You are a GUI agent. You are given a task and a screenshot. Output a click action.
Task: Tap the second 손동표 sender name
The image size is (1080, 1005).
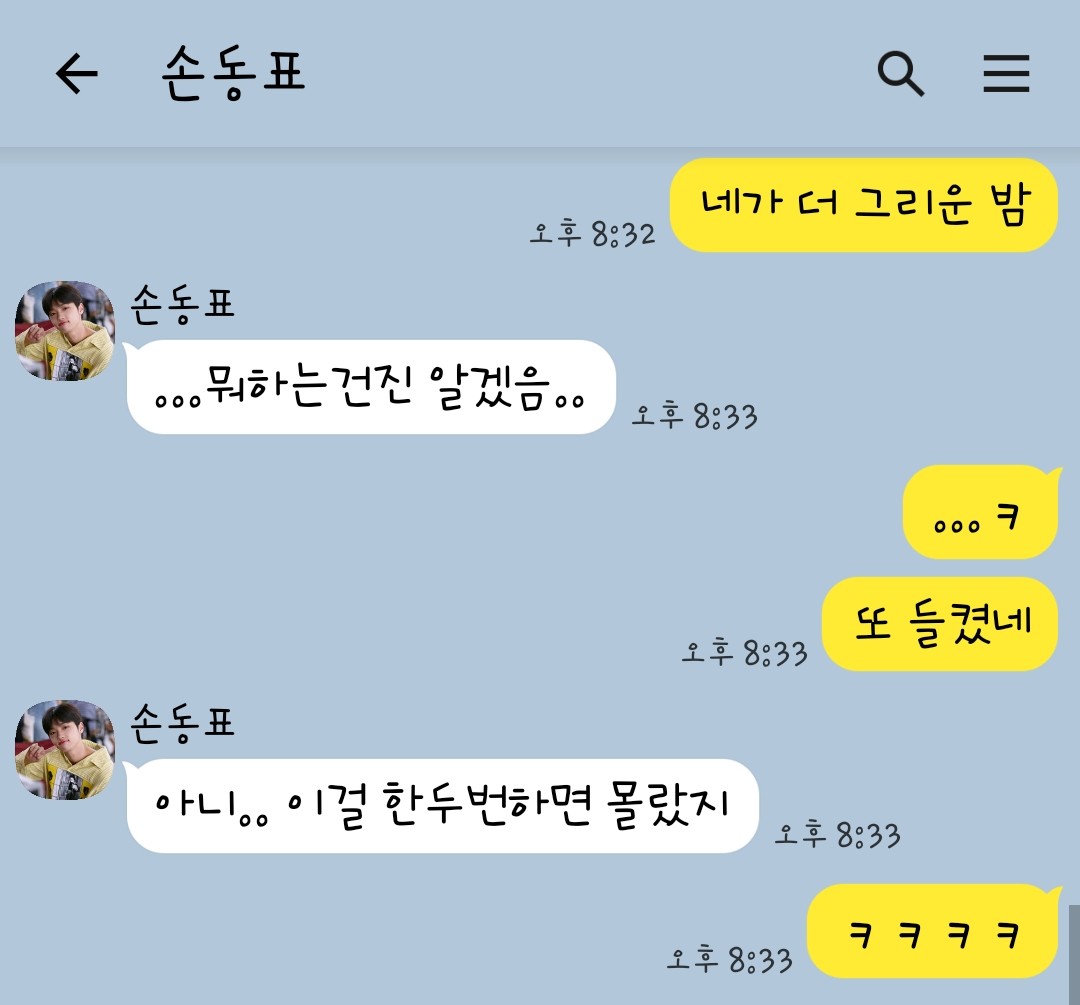point(183,723)
